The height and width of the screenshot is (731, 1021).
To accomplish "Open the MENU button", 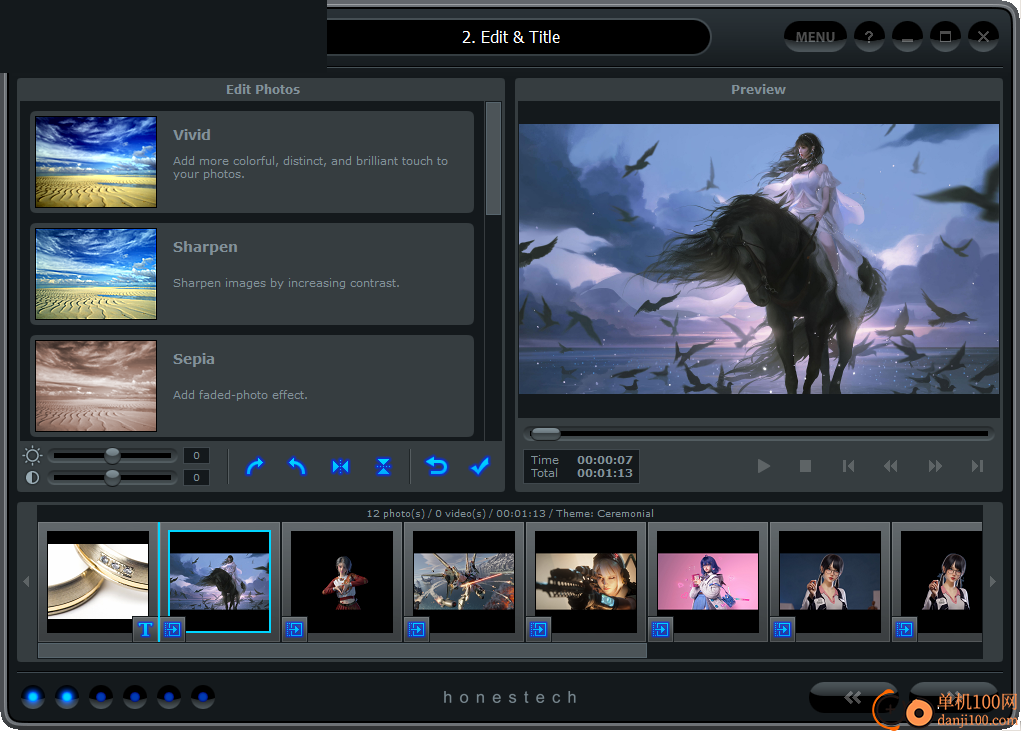I will pyautogui.click(x=815, y=36).
